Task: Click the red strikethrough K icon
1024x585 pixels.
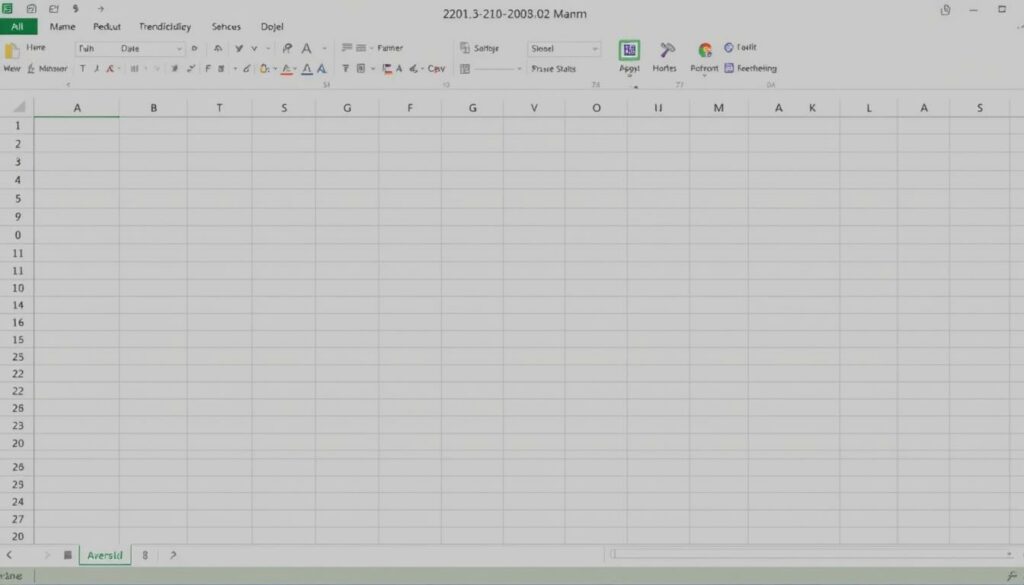Action: (x=110, y=69)
